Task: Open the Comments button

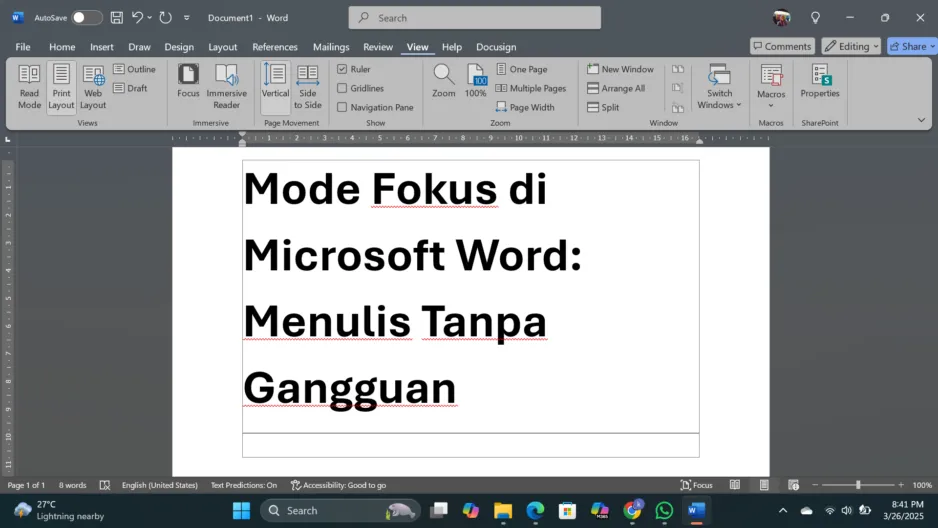Action: pyautogui.click(x=782, y=46)
